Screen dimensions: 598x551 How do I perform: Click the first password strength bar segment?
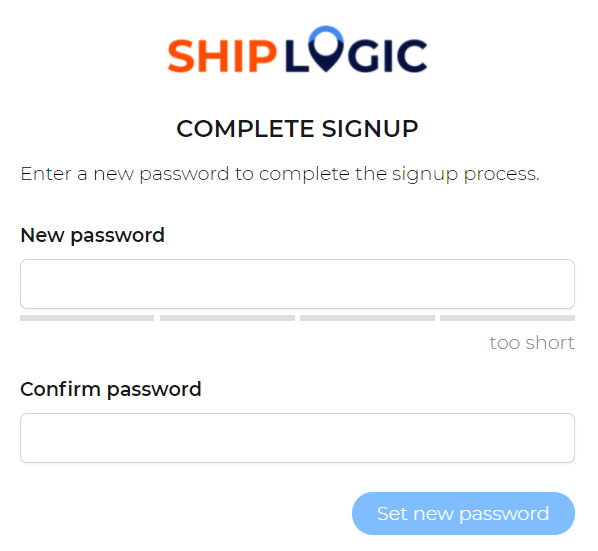pos(87,318)
